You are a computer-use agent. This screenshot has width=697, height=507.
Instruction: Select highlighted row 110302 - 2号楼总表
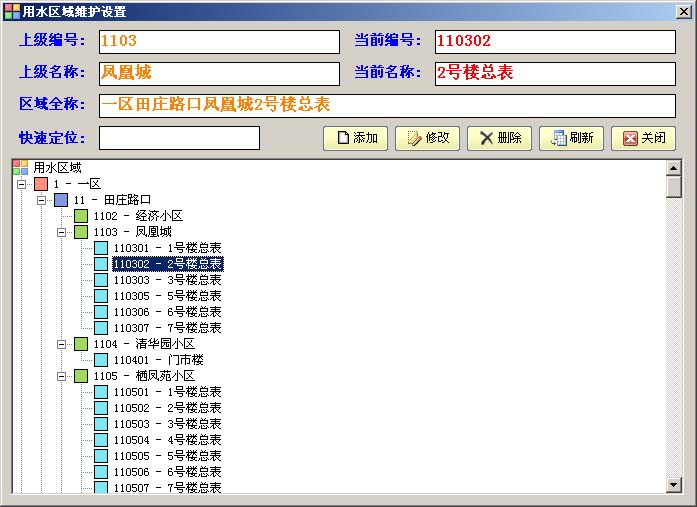point(168,264)
